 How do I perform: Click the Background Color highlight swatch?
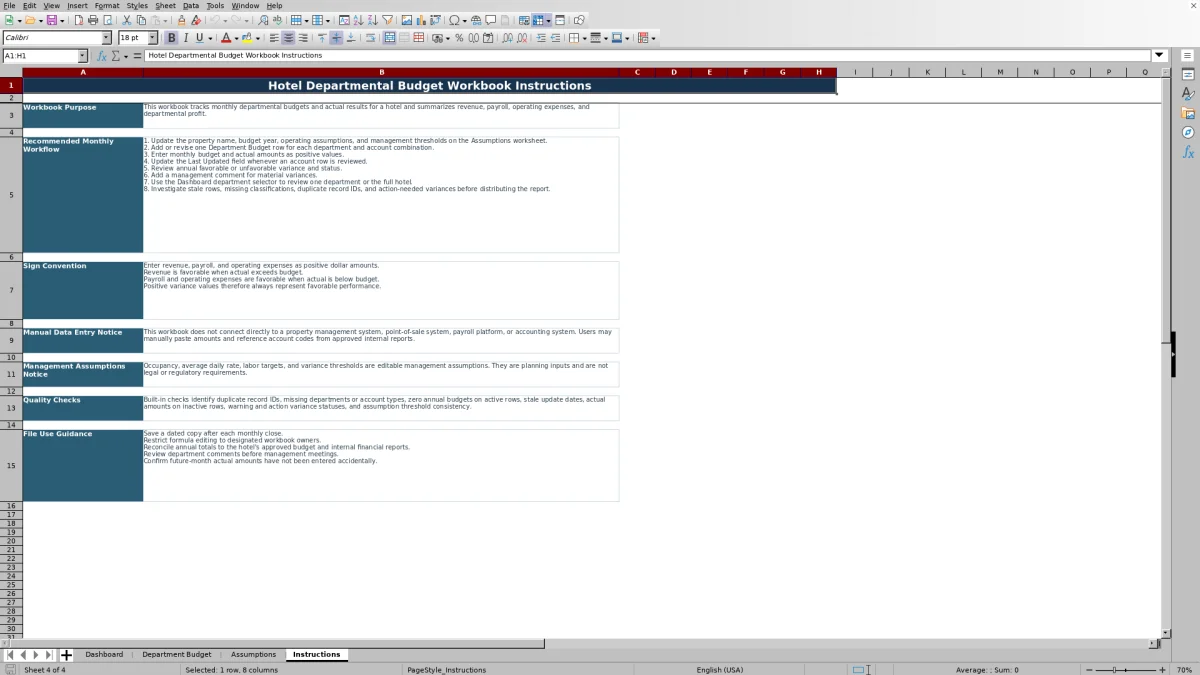point(248,38)
